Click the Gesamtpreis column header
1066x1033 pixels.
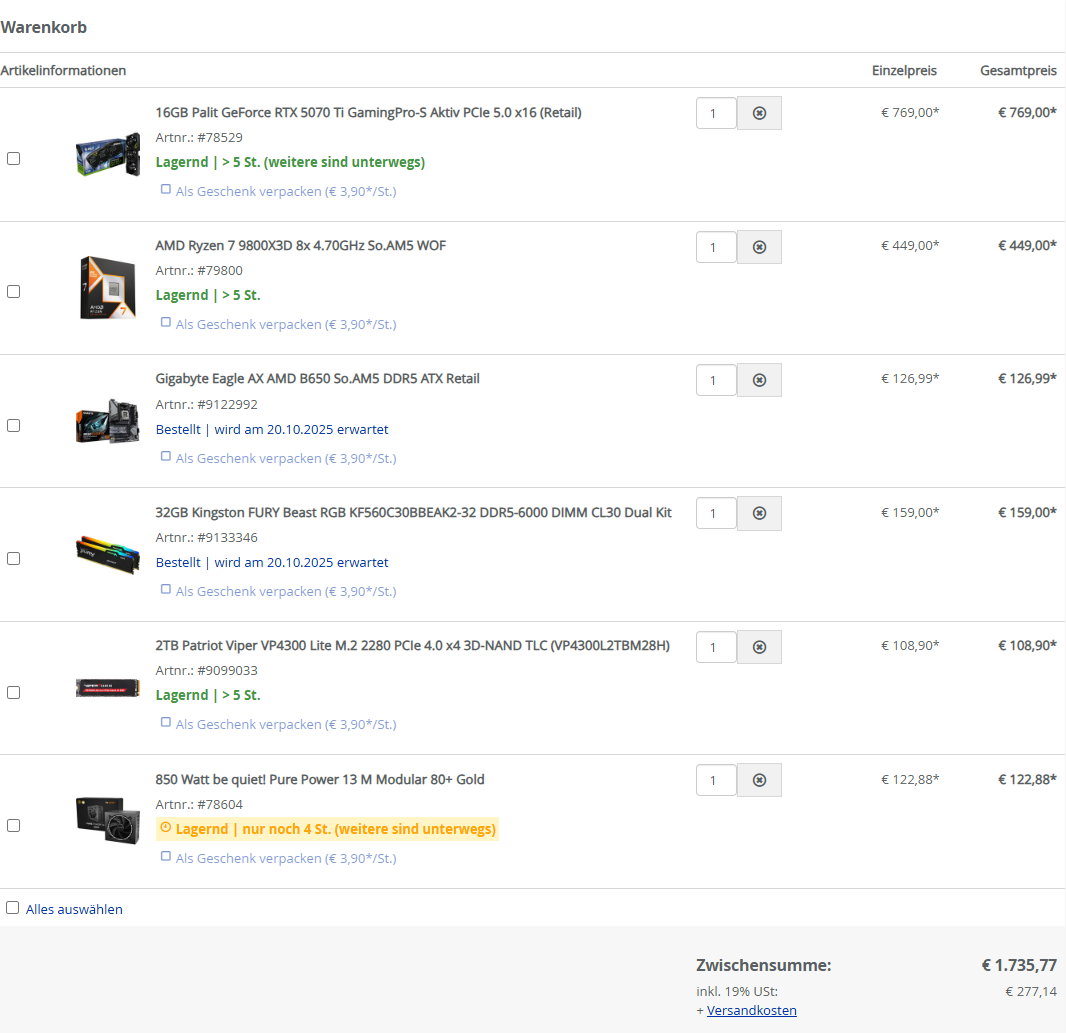pyautogui.click(x=1018, y=71)
